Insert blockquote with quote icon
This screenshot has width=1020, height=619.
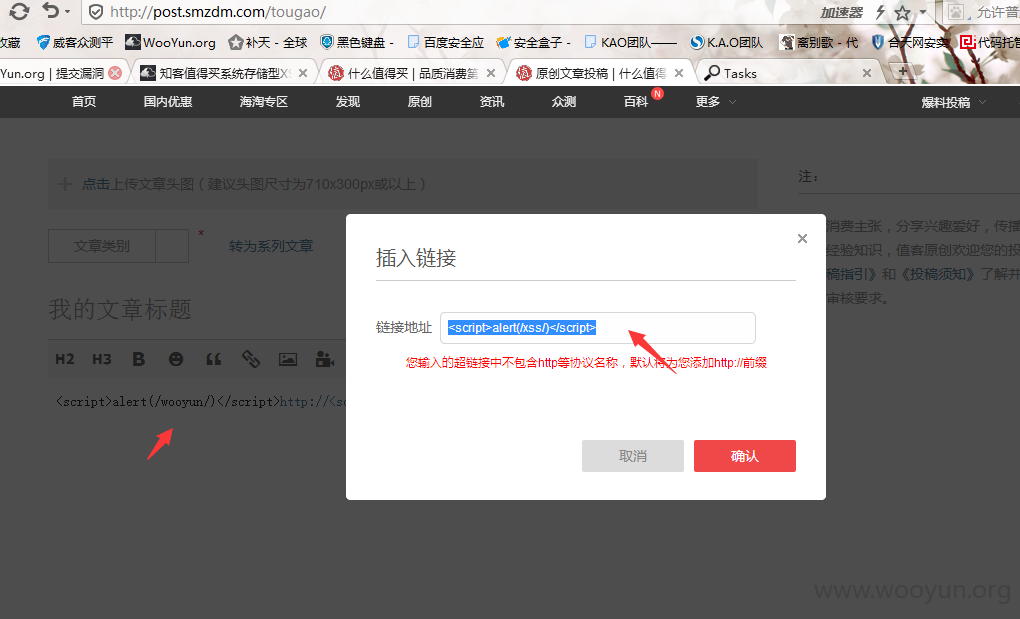213,359
